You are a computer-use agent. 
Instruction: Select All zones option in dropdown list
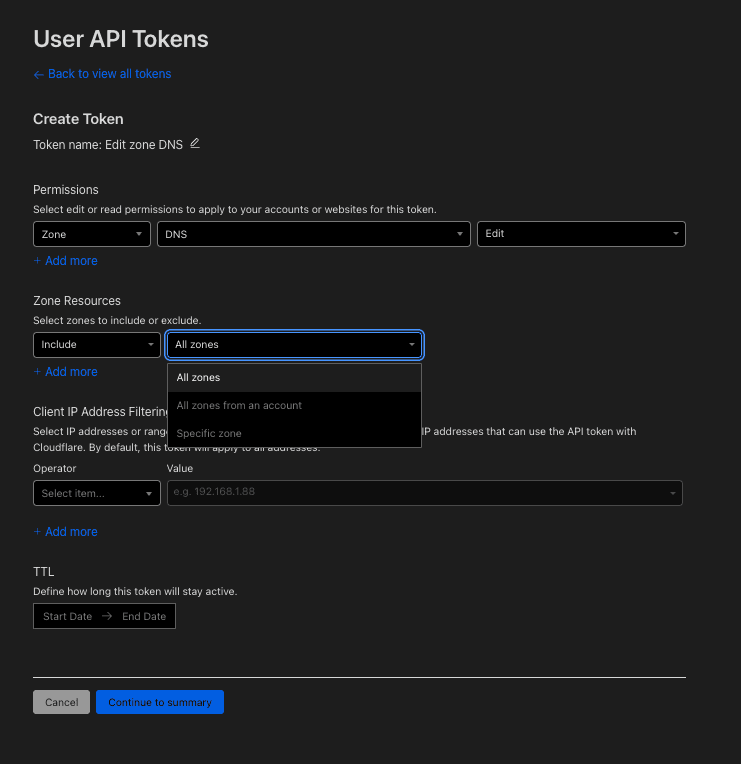pyautogui.click(x=198, y=378)
